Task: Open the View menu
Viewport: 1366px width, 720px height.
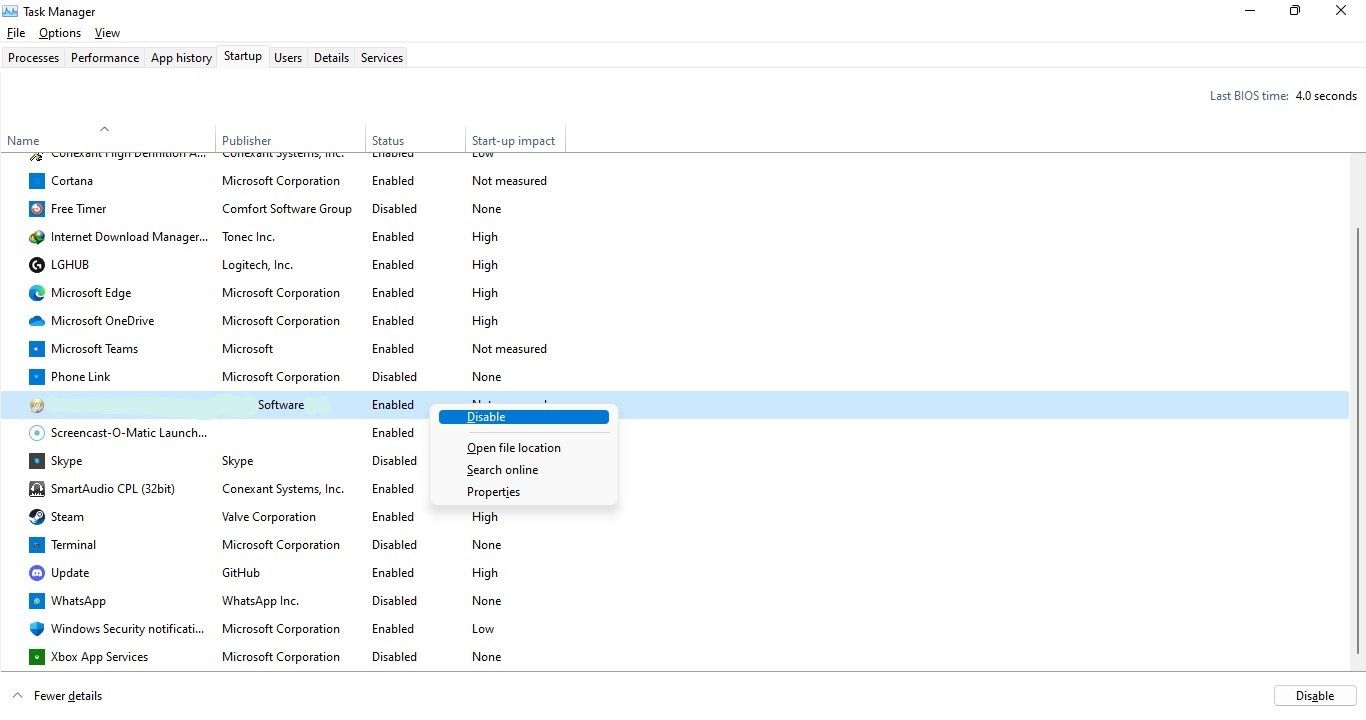Action: tap(108, 33)
